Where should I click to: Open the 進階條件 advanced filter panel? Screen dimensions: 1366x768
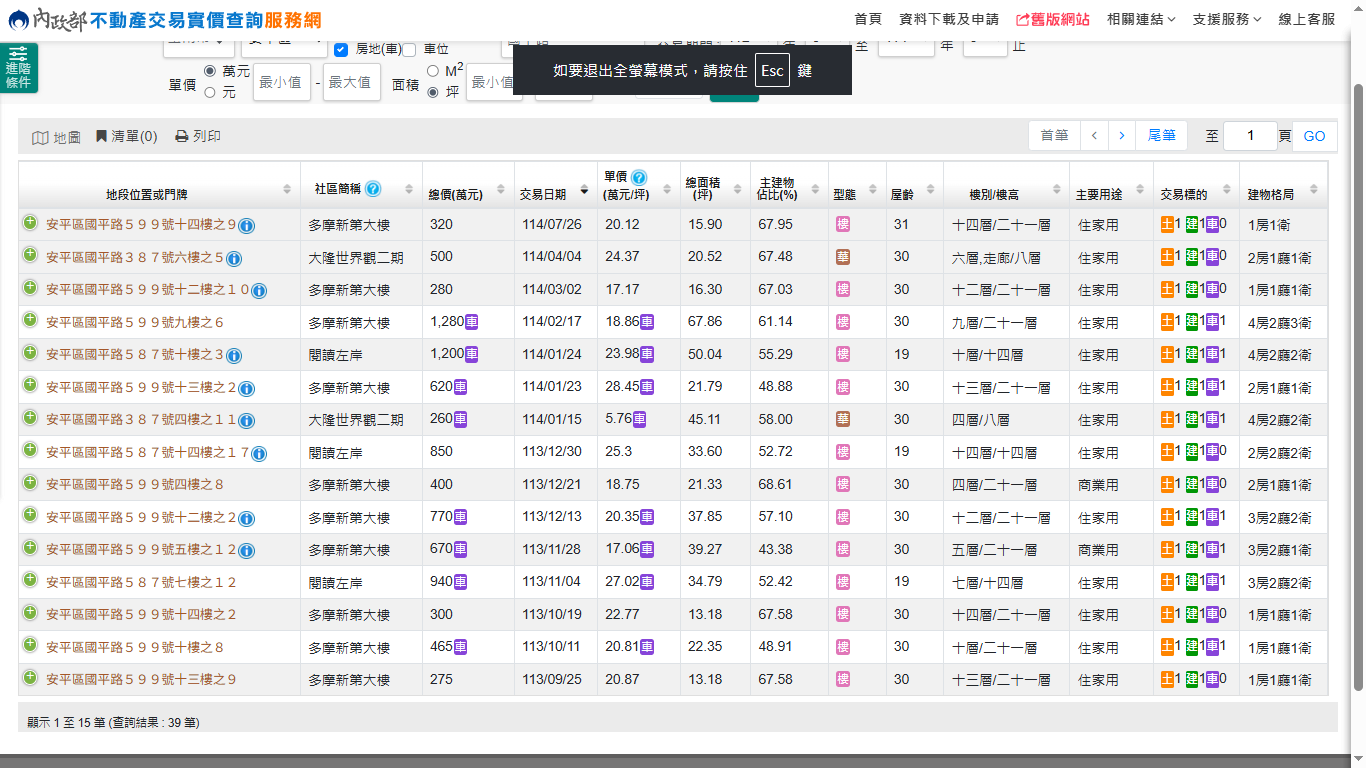[x=18, y=68]
